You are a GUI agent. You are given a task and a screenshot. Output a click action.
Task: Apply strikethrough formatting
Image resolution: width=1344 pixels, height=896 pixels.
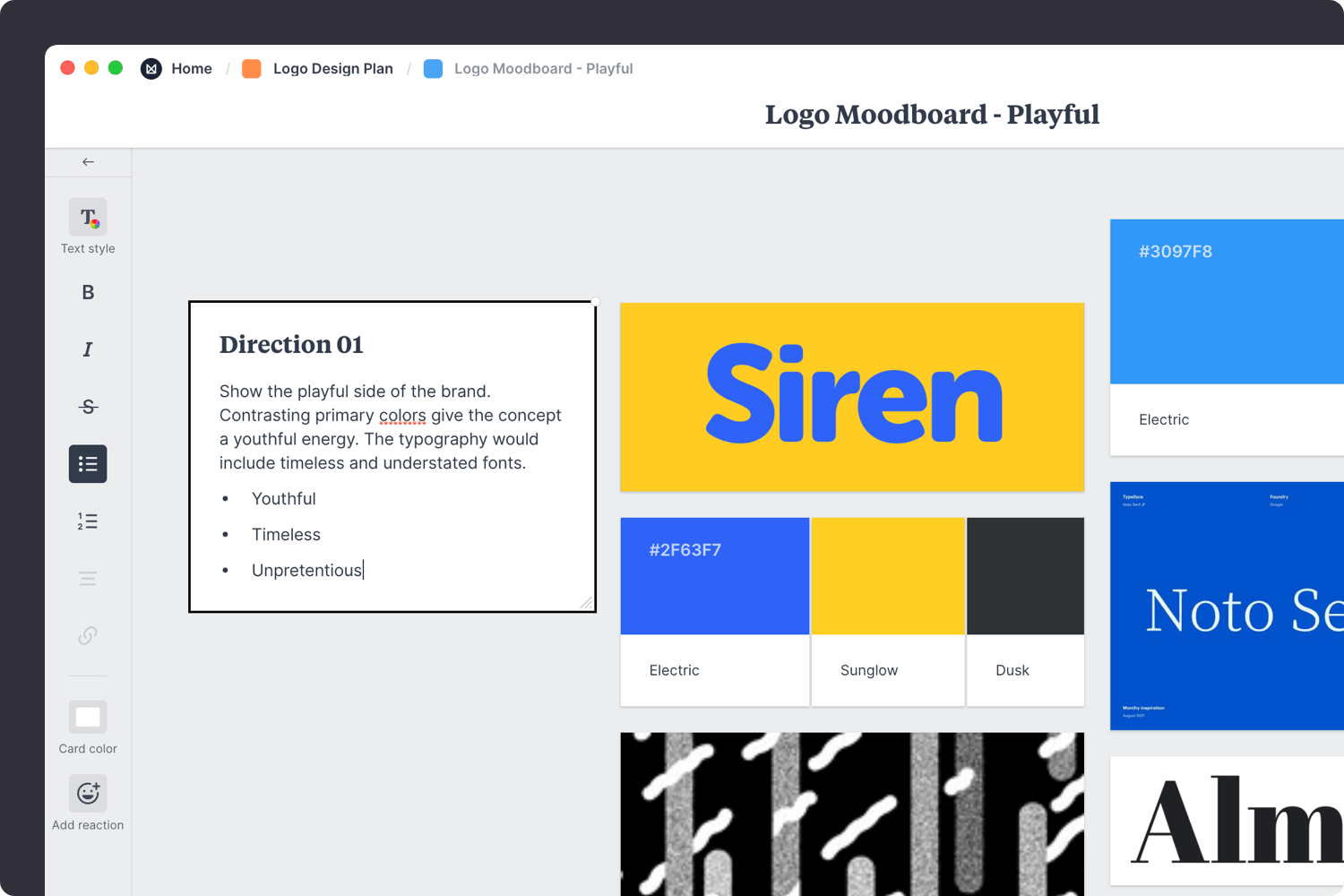pyautogui.click(x=87, y=406)
